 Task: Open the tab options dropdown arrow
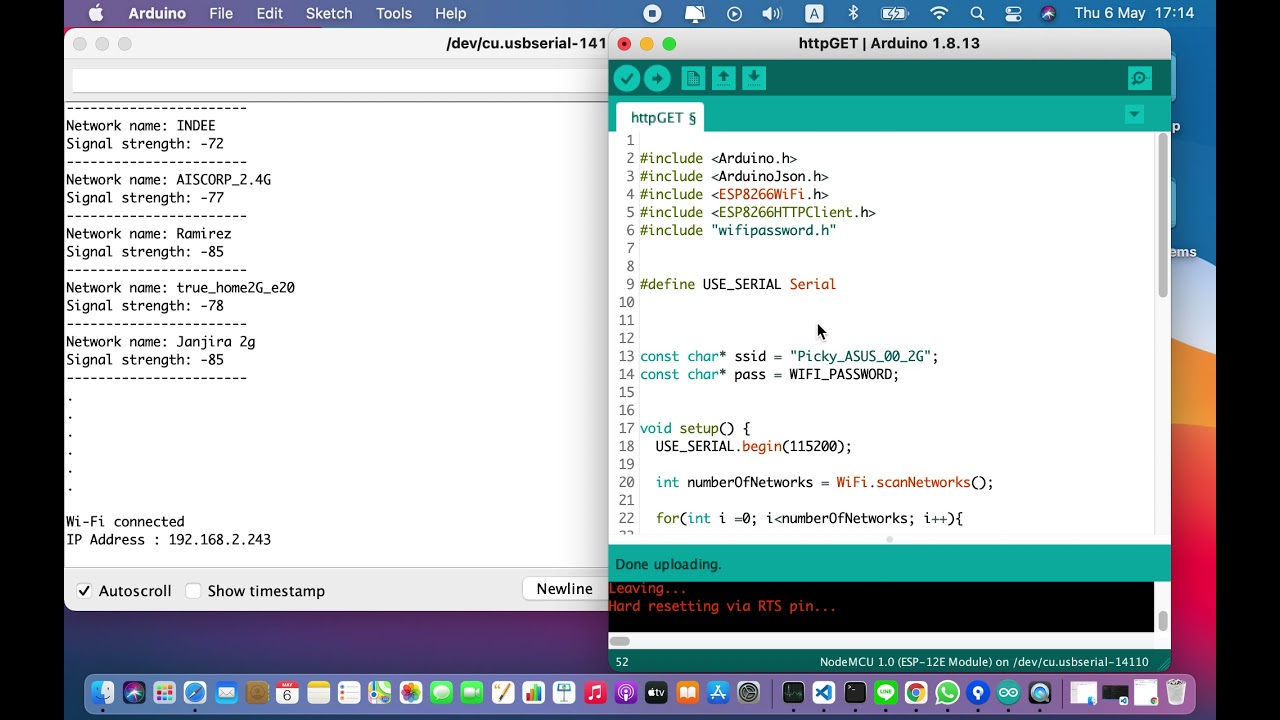click(x=1134, y=115)
